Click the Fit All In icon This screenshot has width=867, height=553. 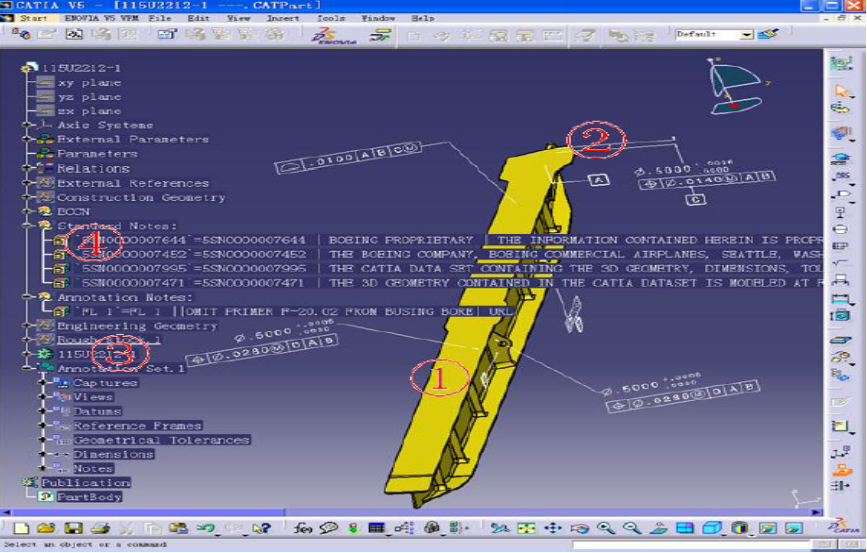[x=525, y=528]
